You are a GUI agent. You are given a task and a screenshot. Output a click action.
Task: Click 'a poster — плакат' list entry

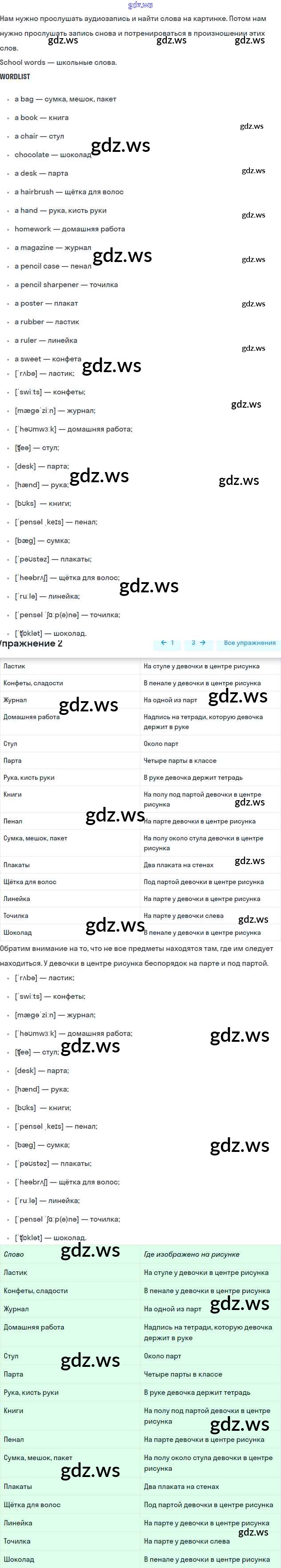[46, 303]
